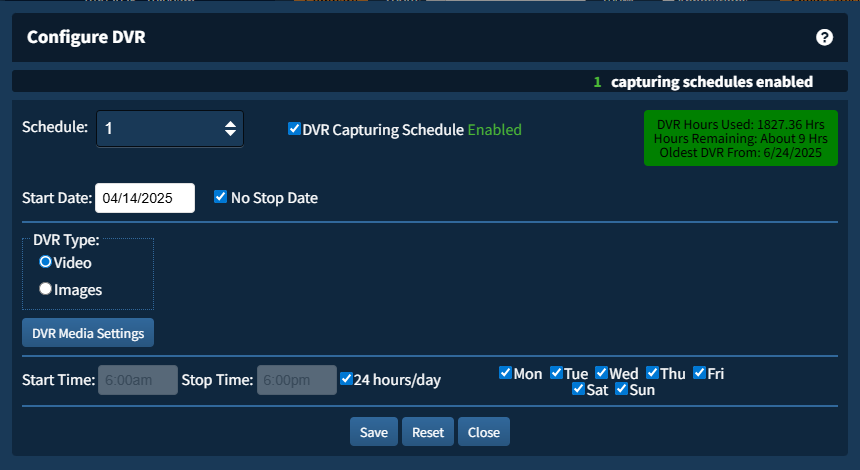
Task: Click the Stop Time input field
Action: click(x=297, y=380)
